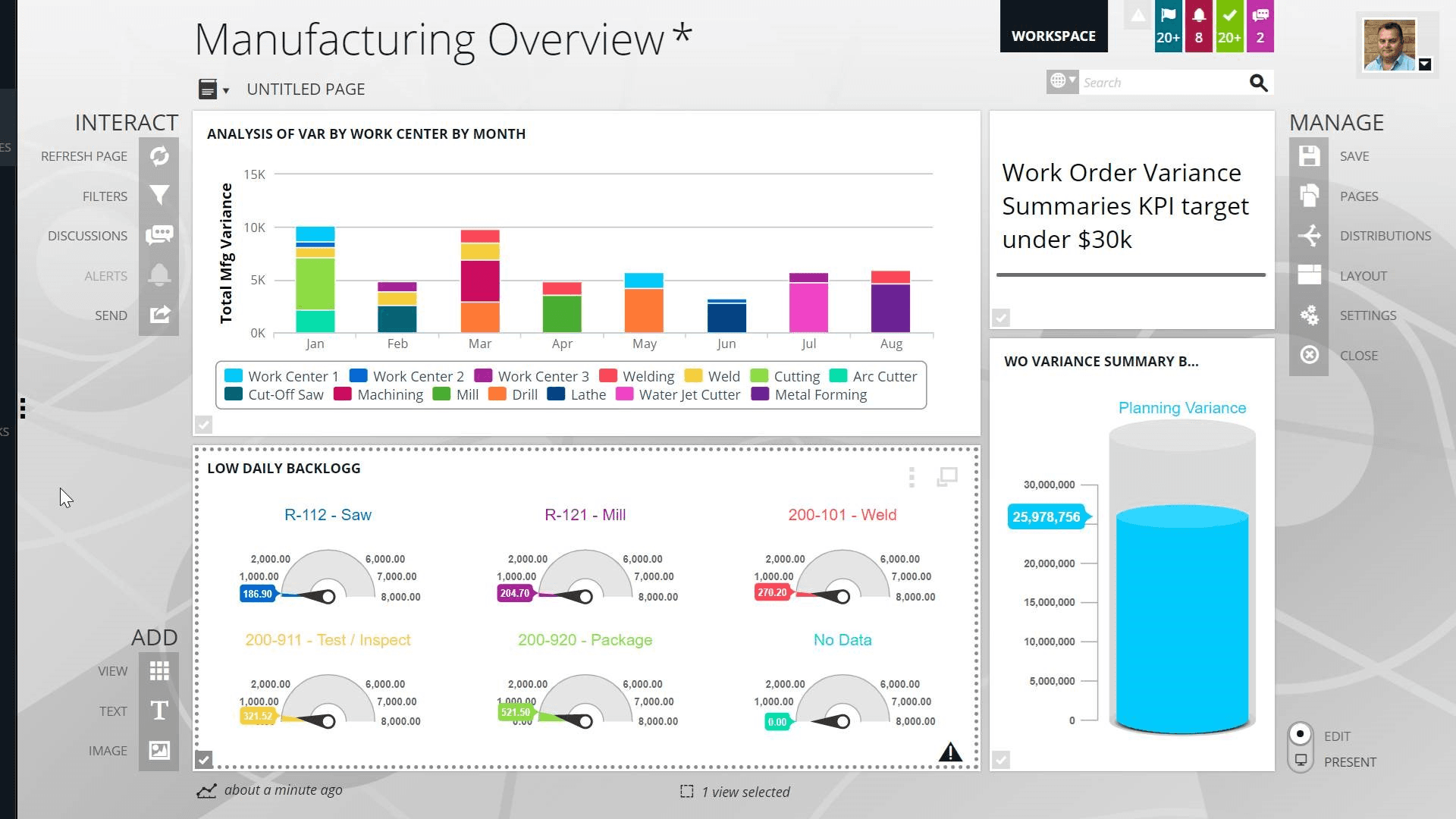Toggle checkbox on Analysis of Var chart view
1456x819 pixels.
(203, 425)
